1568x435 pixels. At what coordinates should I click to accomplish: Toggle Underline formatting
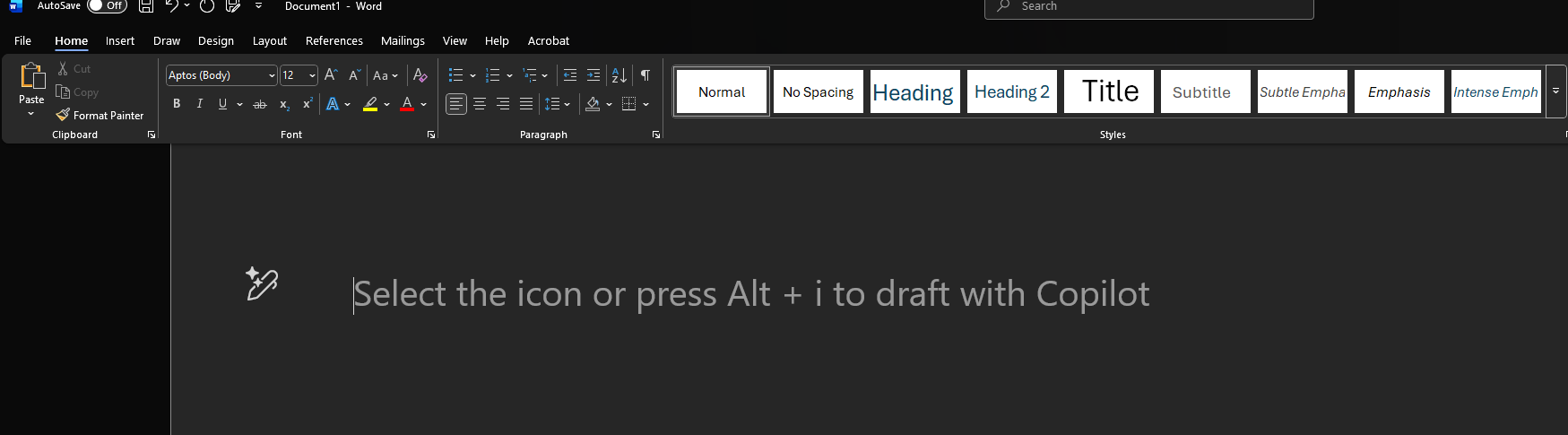pos(222,104)
